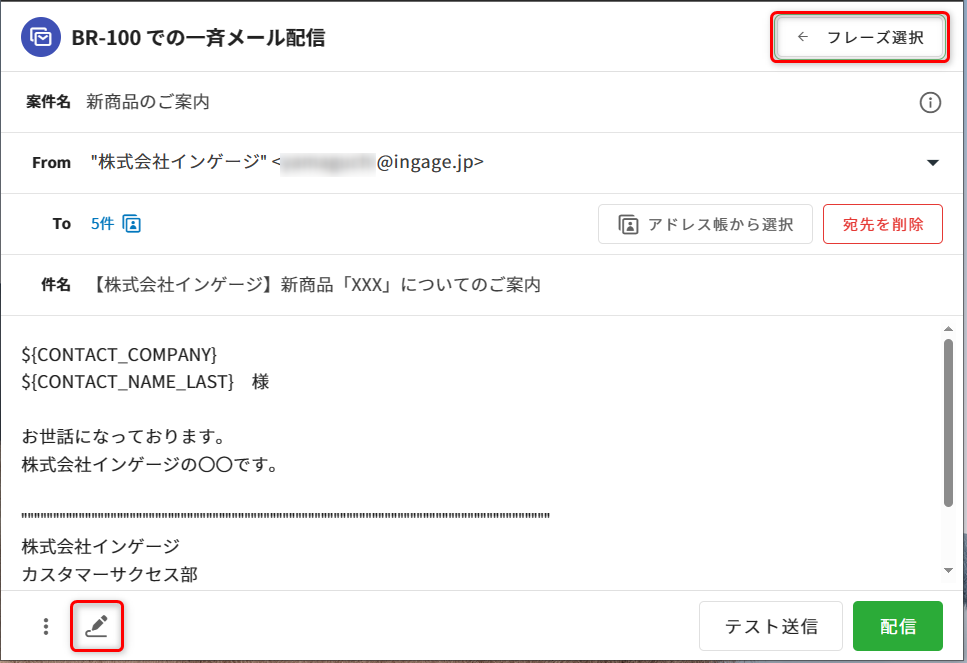Click the pencil edit icon at bottom left
967x663 pixels.
(x=97, y=626)
